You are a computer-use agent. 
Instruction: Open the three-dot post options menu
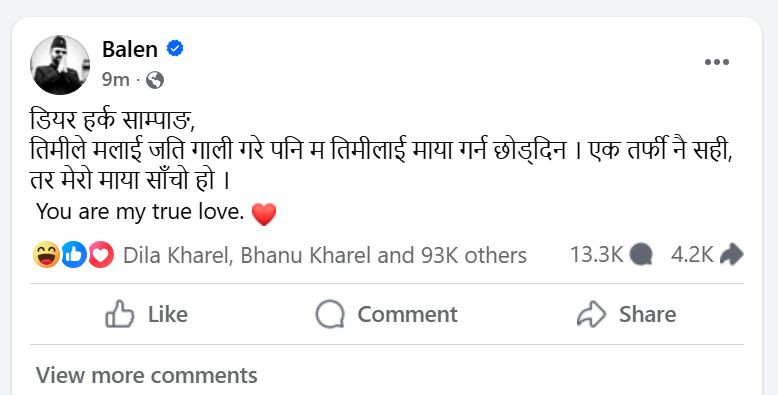(x=717, y=62)
